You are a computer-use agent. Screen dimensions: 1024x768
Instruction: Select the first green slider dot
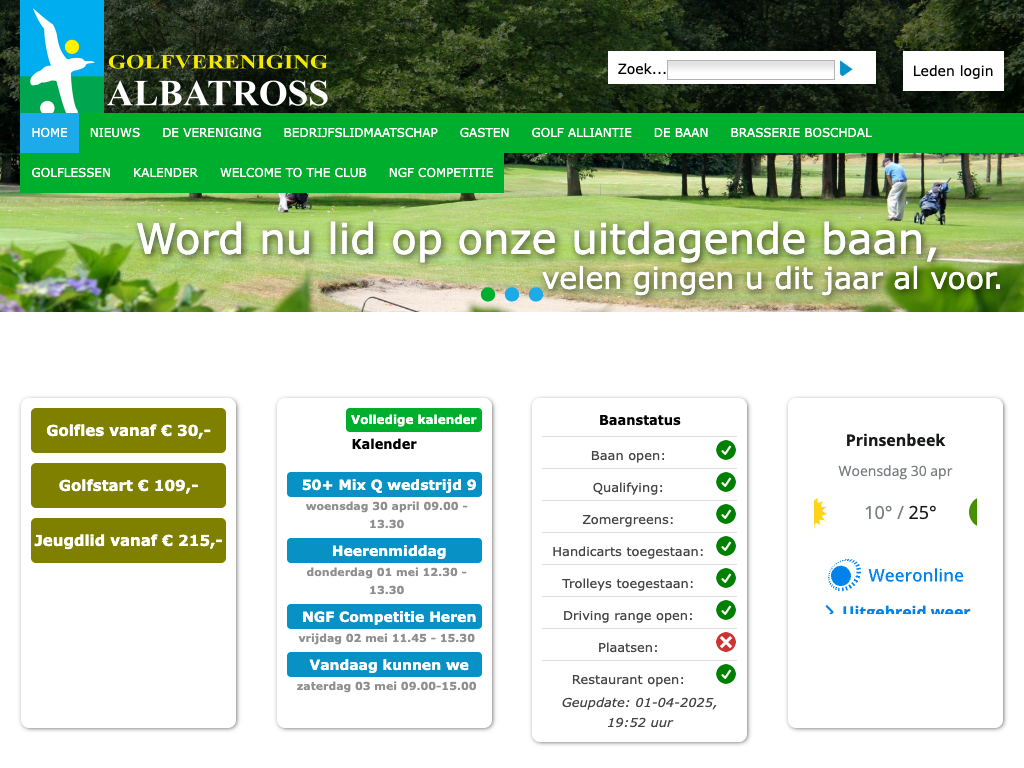pyautogui.click(x=488, y=294)
